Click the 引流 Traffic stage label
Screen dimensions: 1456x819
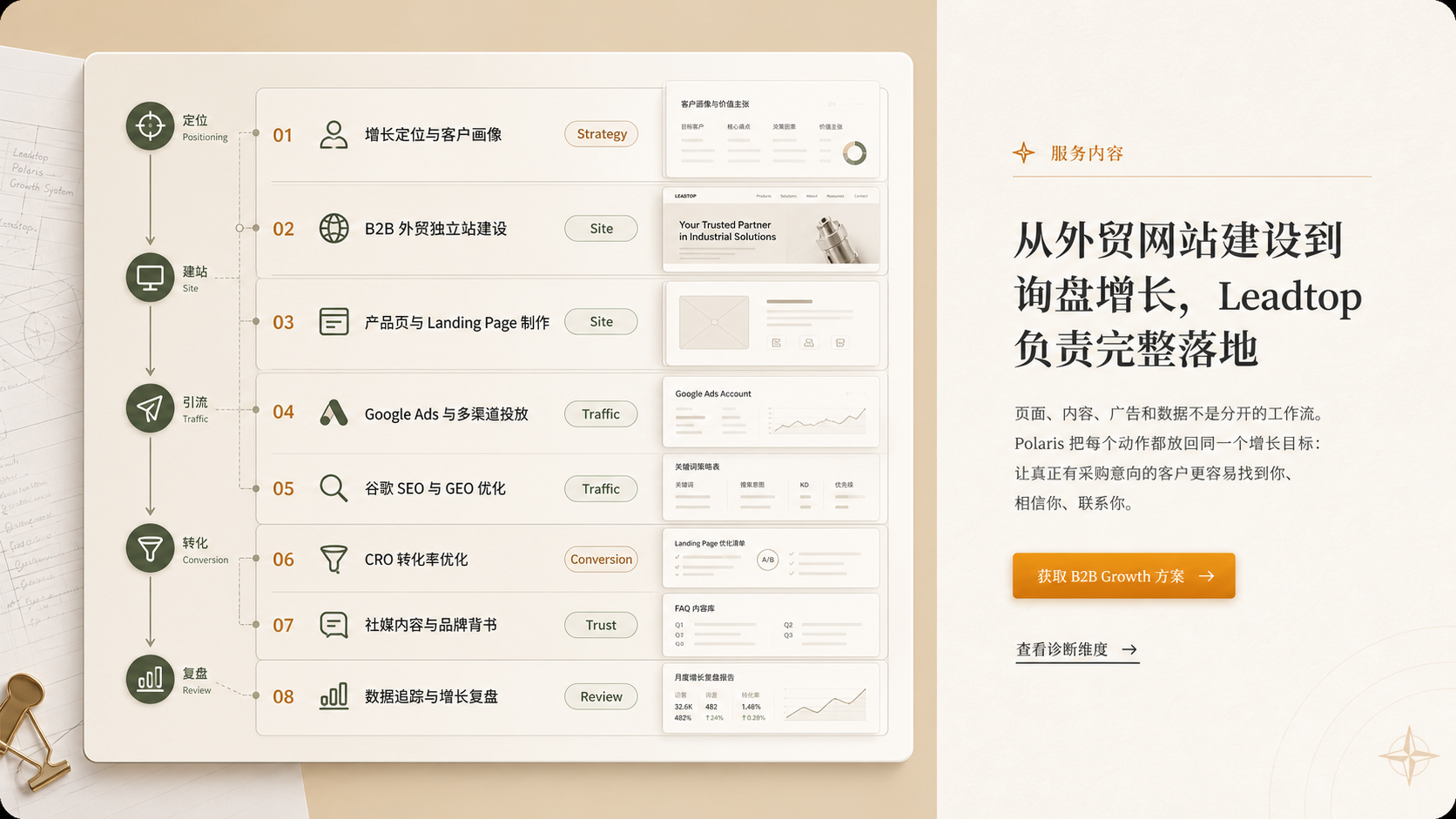click(x=195, y=409)
